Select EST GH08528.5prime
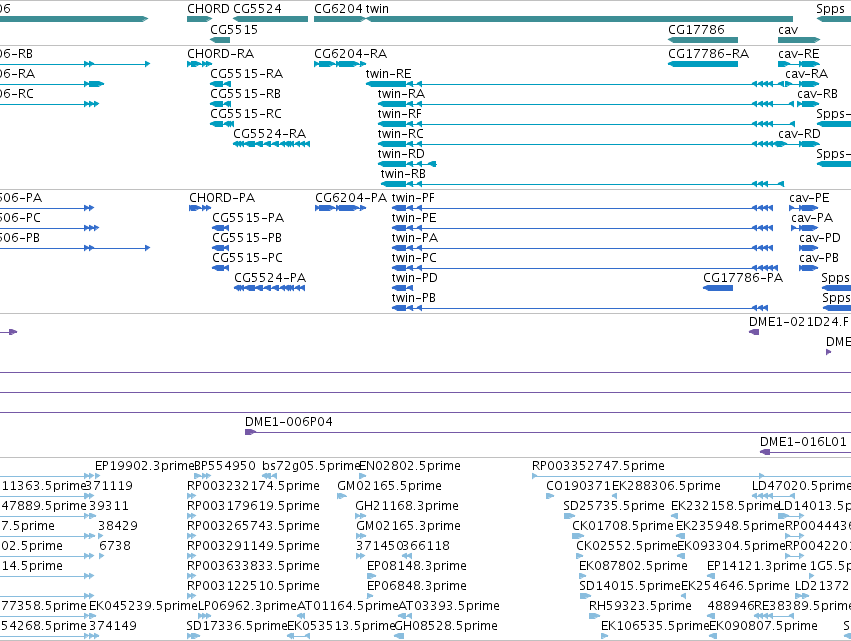The image size is (851, 641). 446,626
